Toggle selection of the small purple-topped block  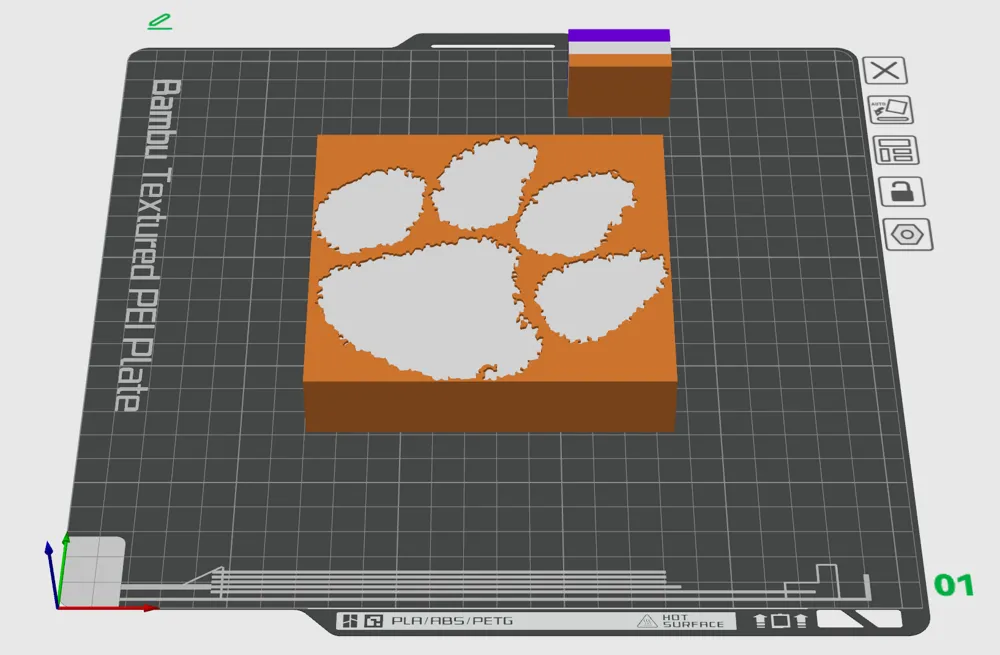click(618, 75)
